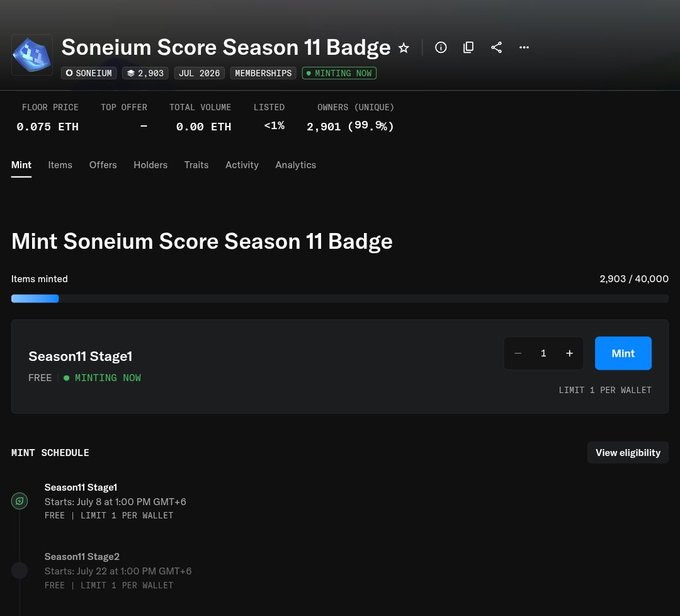
Task: Click the blue Mint button
Action: [x=623, y=353]
